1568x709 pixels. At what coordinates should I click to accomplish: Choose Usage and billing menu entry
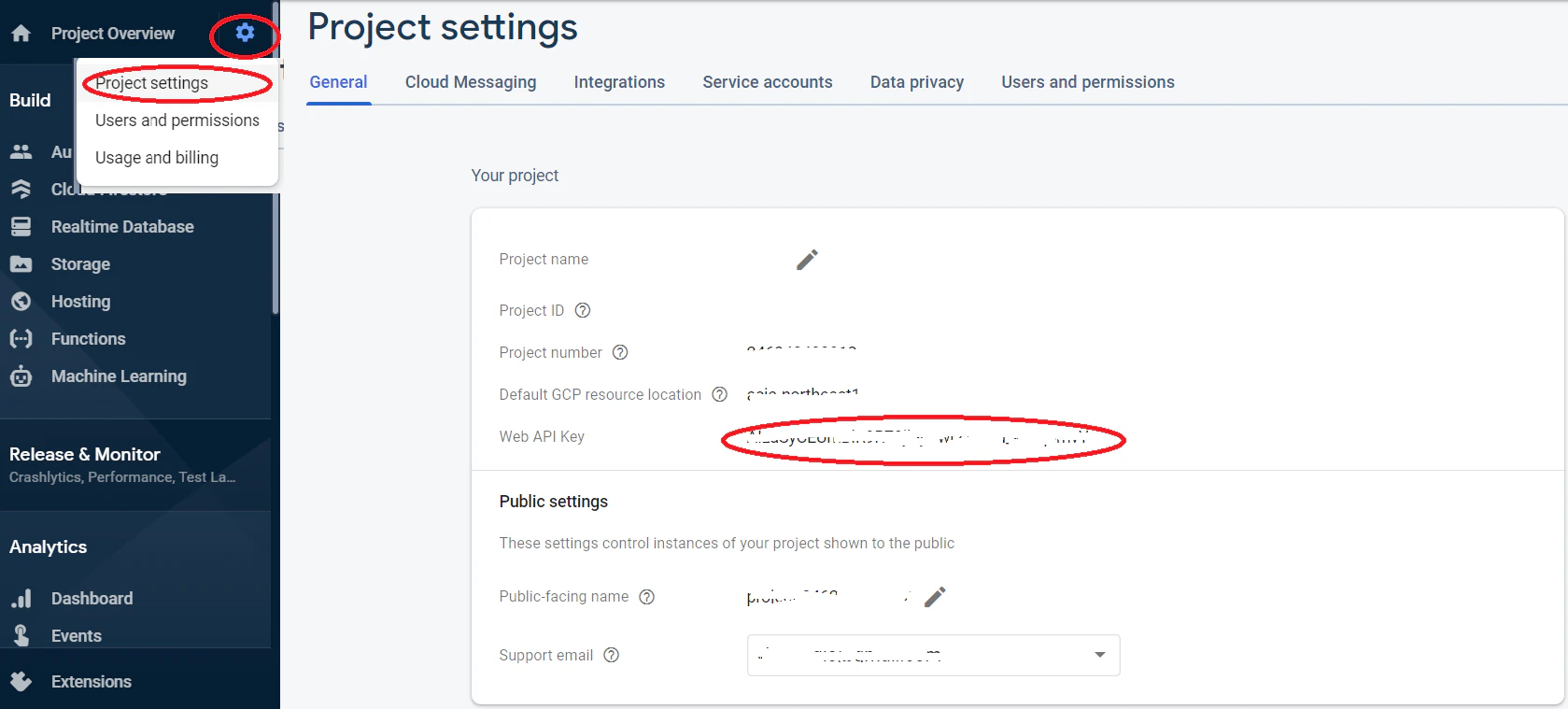click(x=157, y=158)
